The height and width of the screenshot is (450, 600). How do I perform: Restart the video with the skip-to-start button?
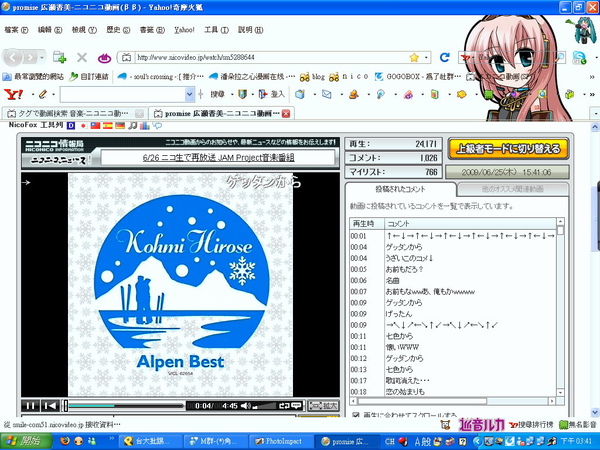(x=50, y=406)
